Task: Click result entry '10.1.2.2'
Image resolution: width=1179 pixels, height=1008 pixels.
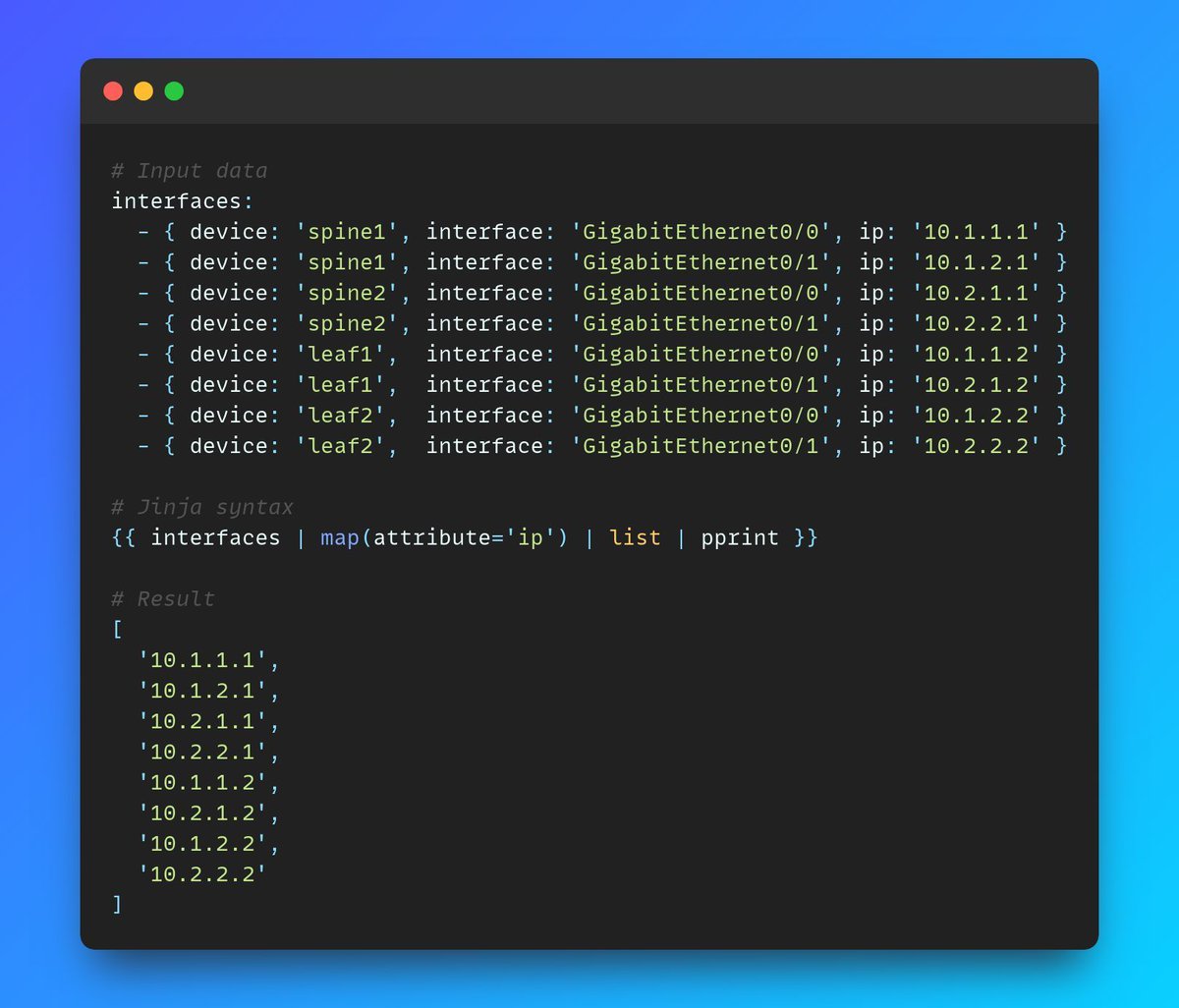Action: coord(202,842)
